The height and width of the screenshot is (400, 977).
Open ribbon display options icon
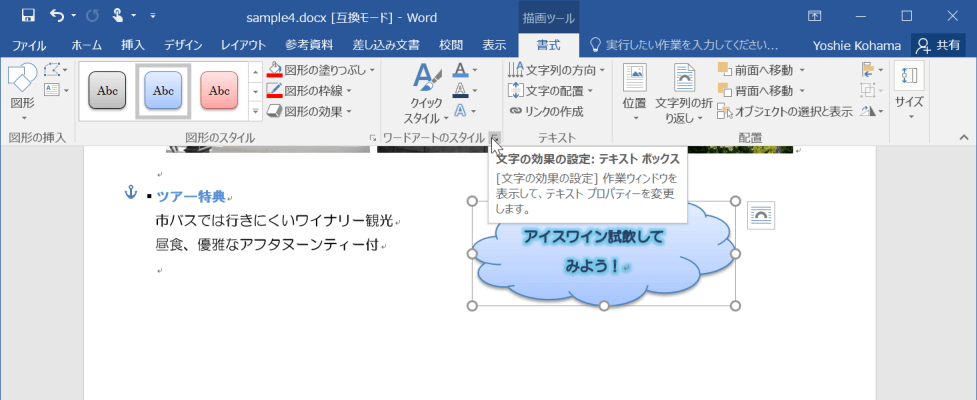coord(814,16)
